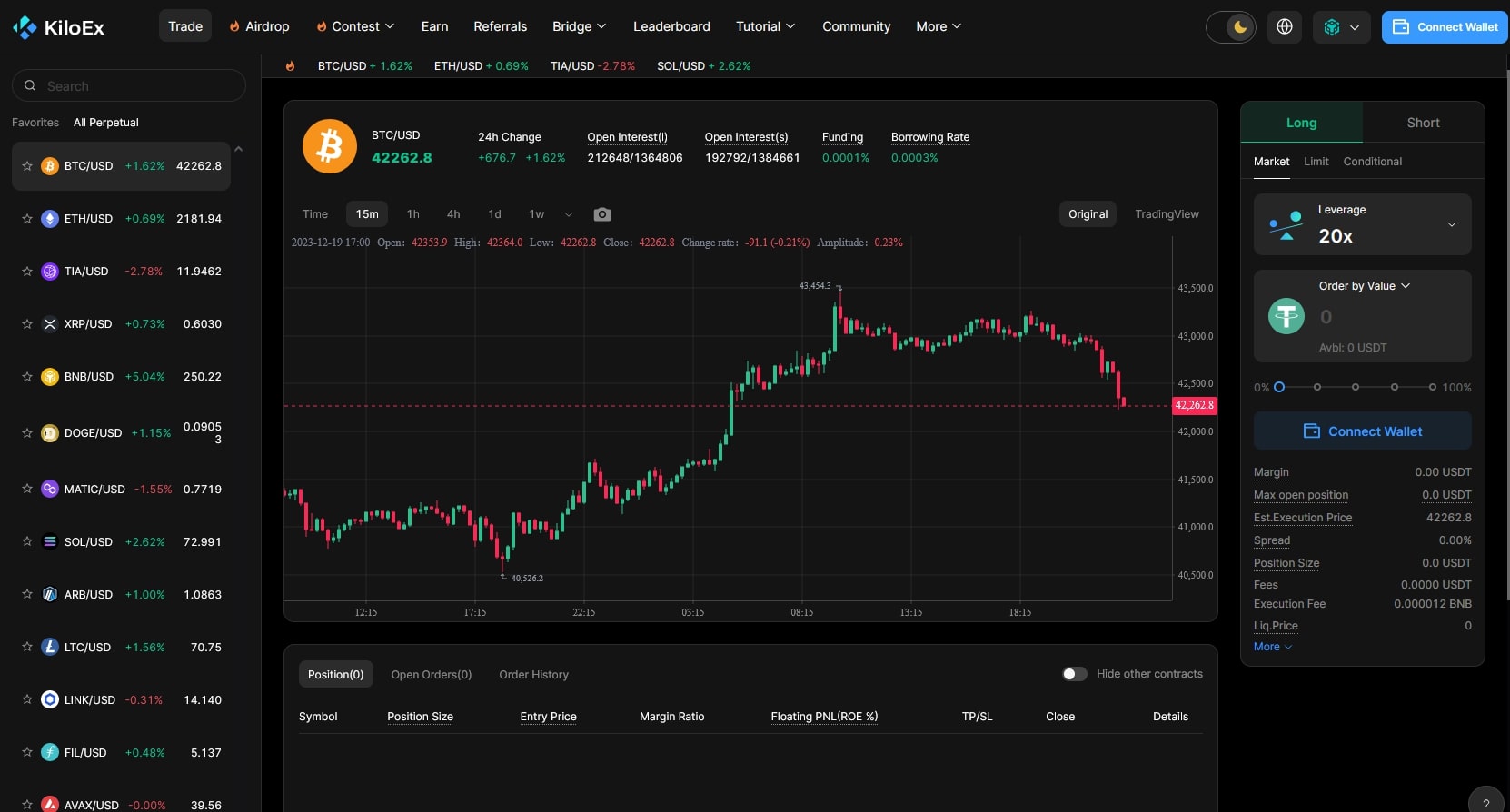Click the FIL coin icon
Image resolution: width=1510 pixels, height=812 pixels.
pyautogui.click(x=50, y=753)
